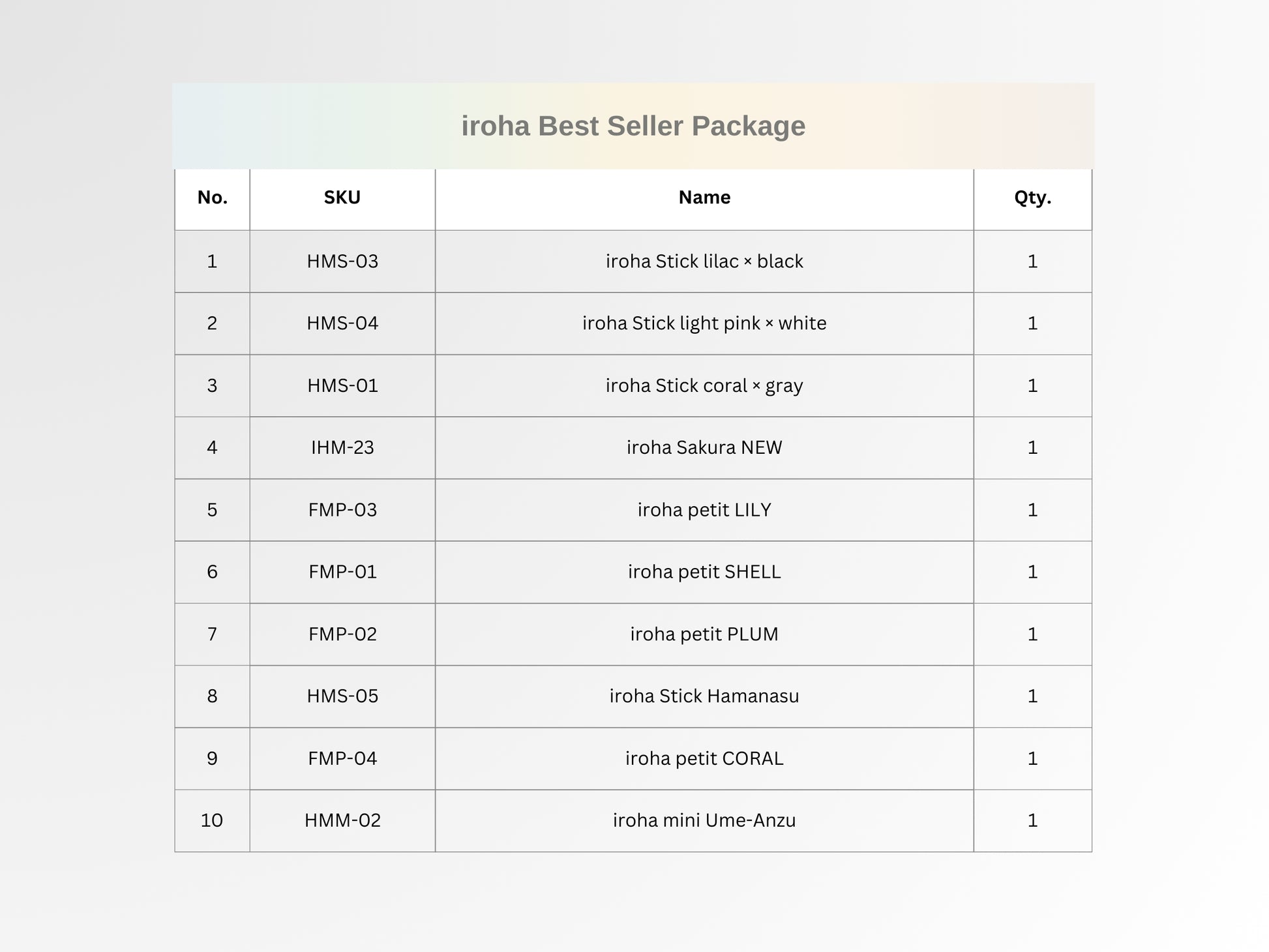Viewport: 1269px width, 952px height.
Task: Select the Name column header
Action: pos(704,198)
